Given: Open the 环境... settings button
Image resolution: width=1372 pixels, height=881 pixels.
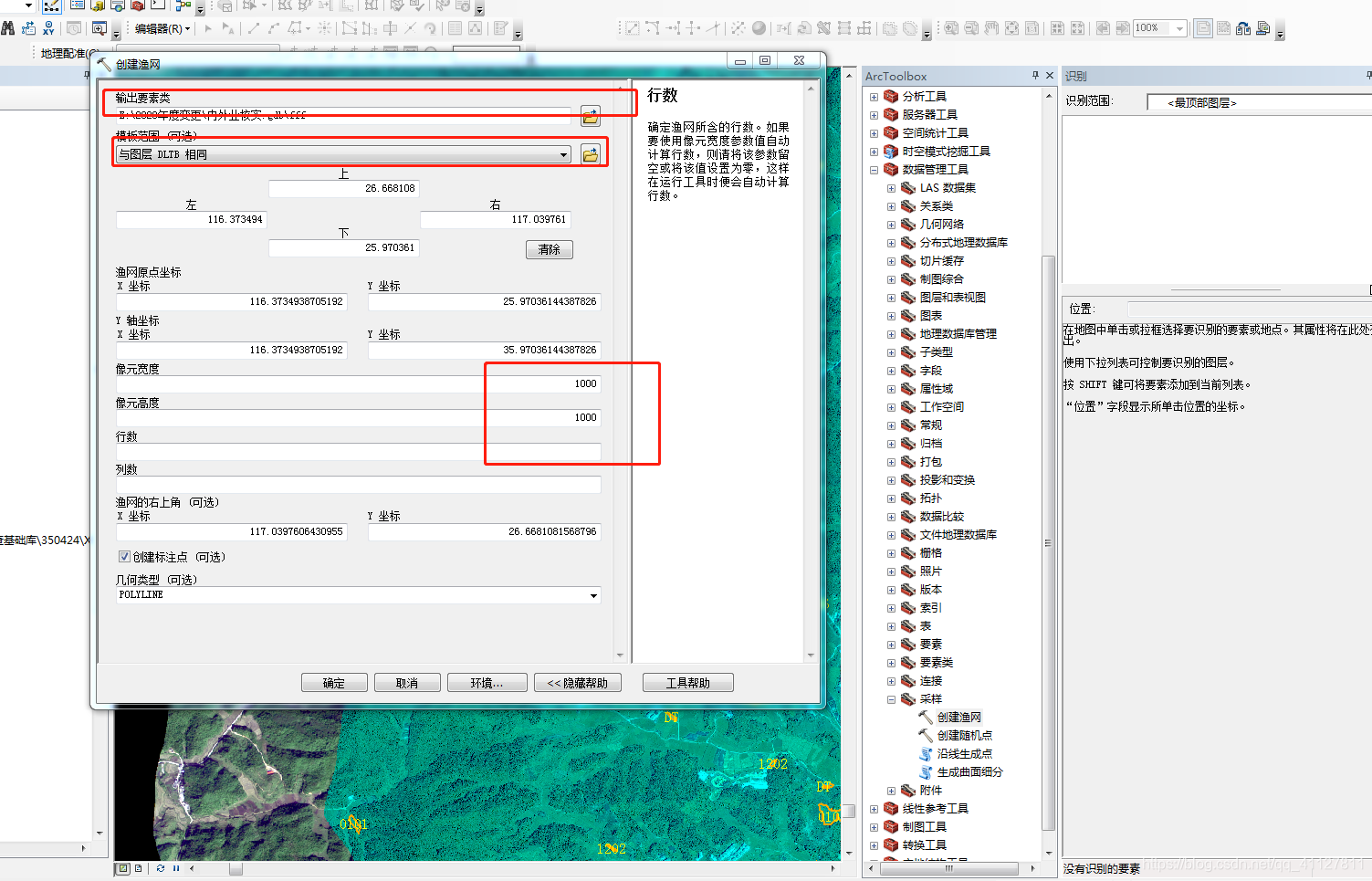Looking at the screenshot, I should (487, 683).
